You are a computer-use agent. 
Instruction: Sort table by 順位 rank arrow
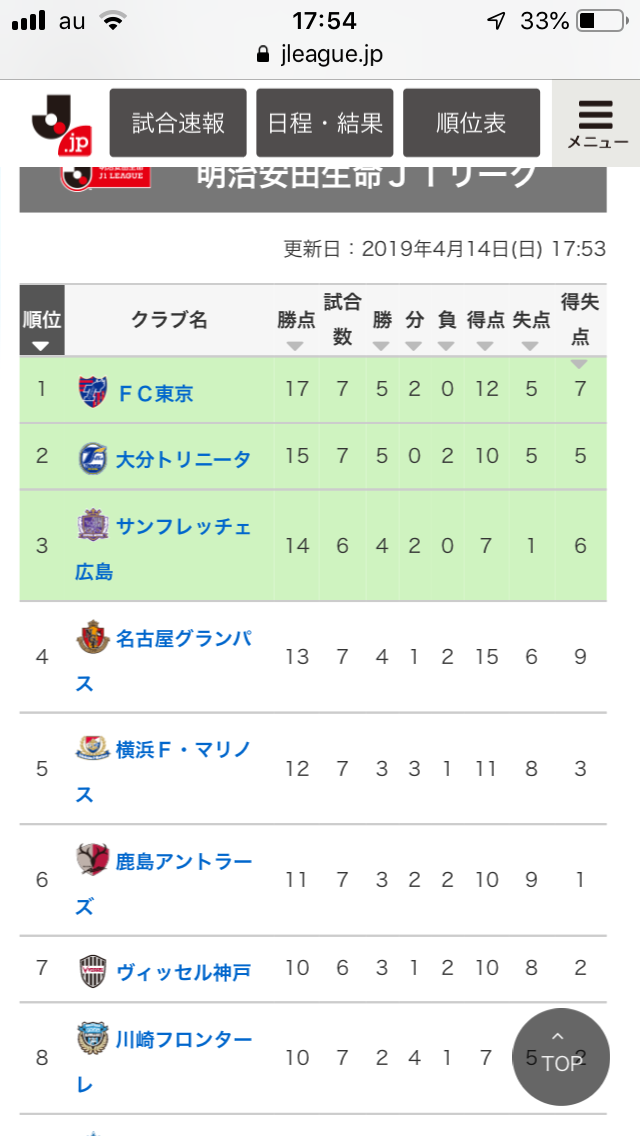(42, 346)
